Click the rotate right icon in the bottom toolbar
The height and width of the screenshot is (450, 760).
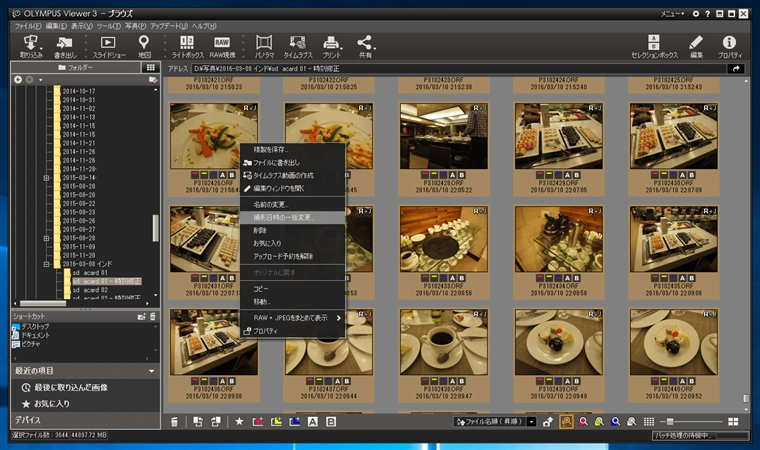[216, 422]
